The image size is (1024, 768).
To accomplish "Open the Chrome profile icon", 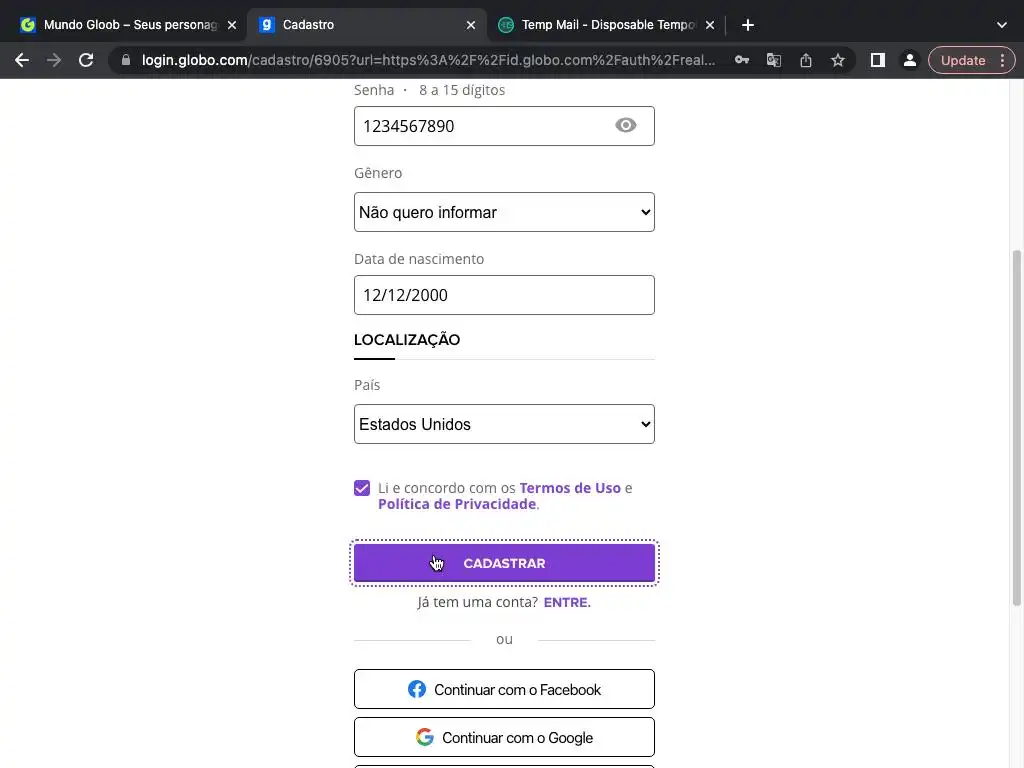I will pyautogui.click(x=909, y=60).
